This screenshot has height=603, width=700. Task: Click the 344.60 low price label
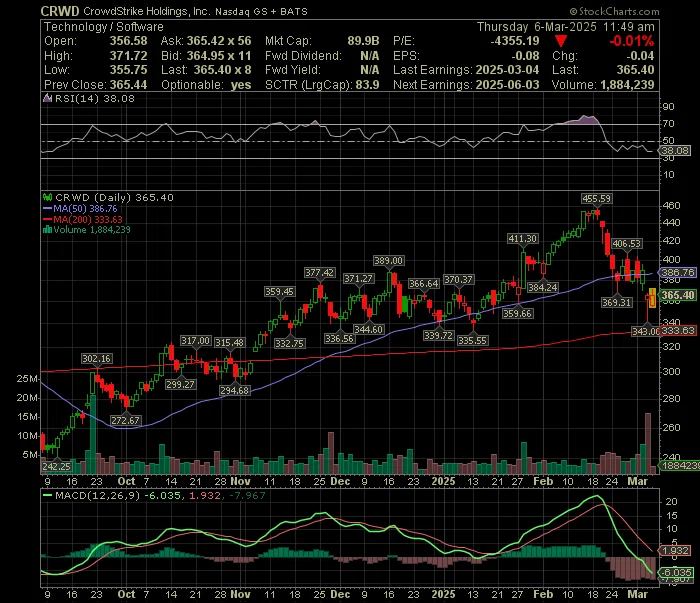[369, 329]
